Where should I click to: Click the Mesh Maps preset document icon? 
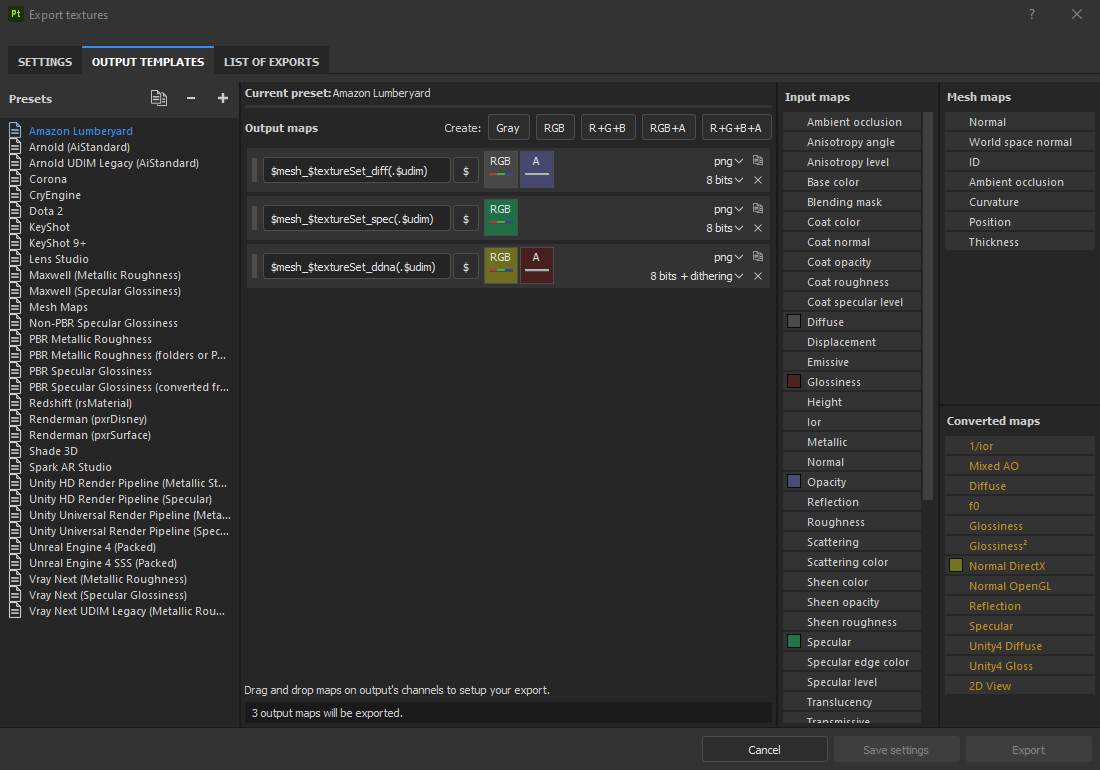15,307
